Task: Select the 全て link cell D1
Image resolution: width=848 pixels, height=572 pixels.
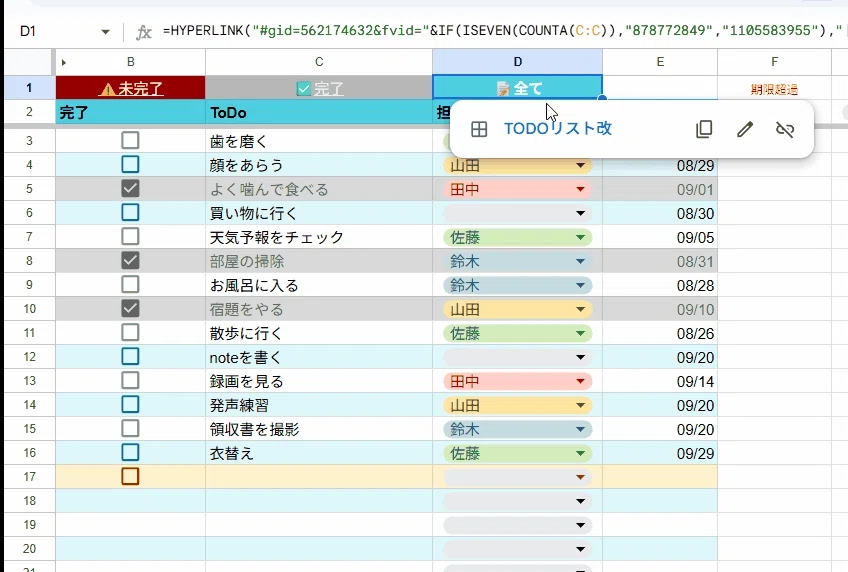Action: click(518, 88)
